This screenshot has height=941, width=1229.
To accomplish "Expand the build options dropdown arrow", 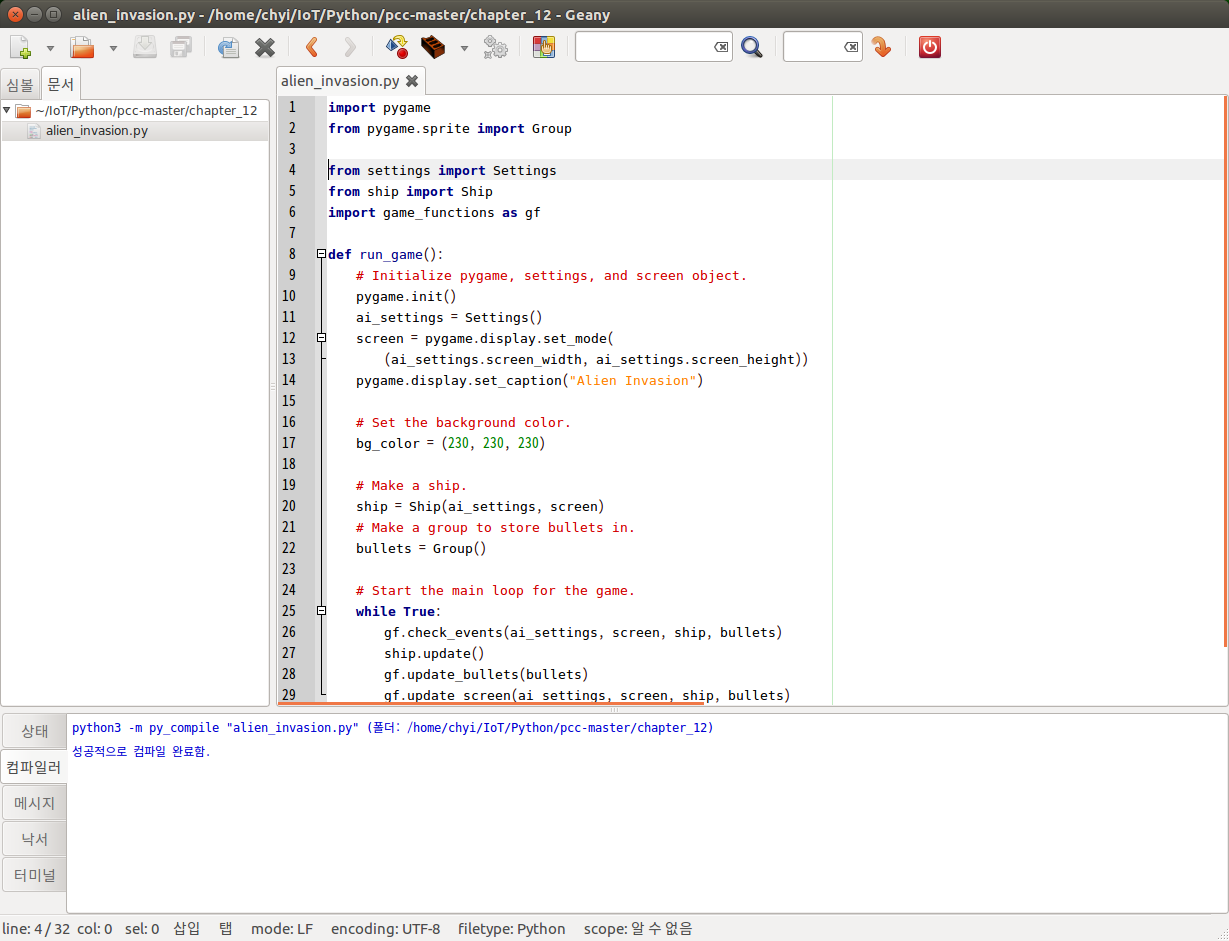I will 463,46.
